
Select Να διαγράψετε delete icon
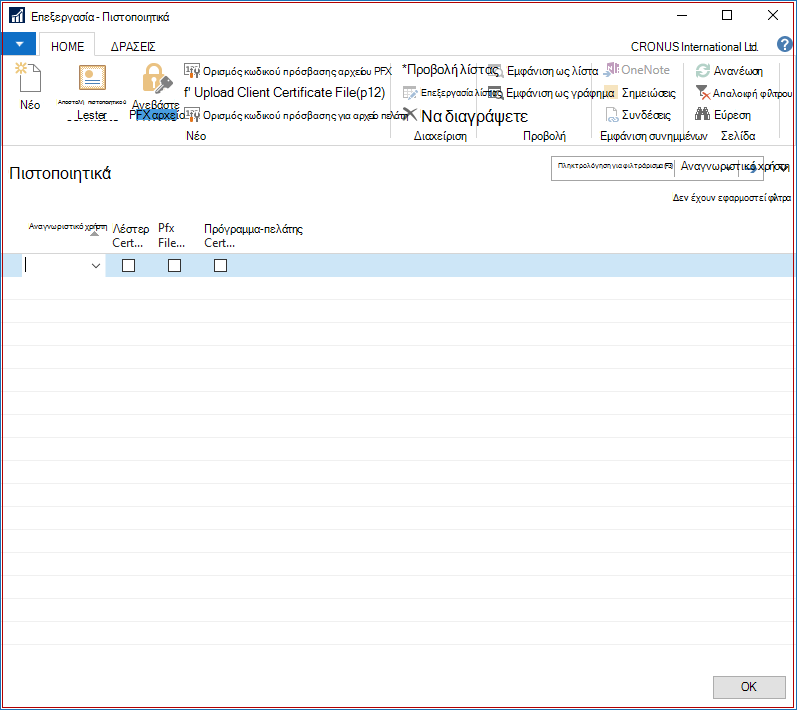coord(410,115)
